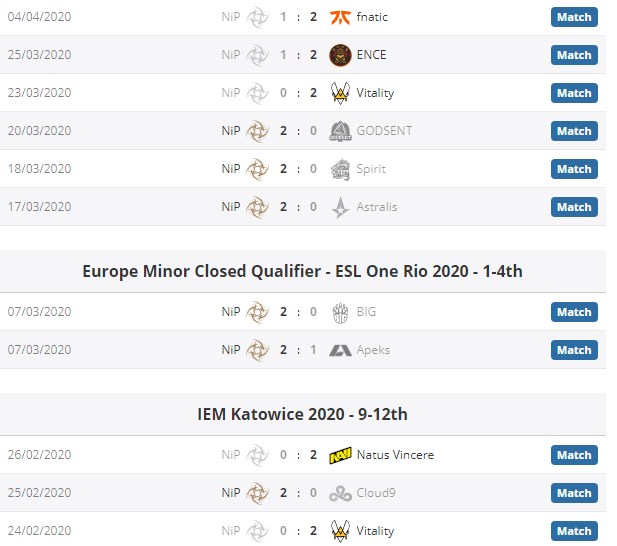Click the GODSENT team logo
Viewport: 617px width, 546px height.
tap(340, 131)
